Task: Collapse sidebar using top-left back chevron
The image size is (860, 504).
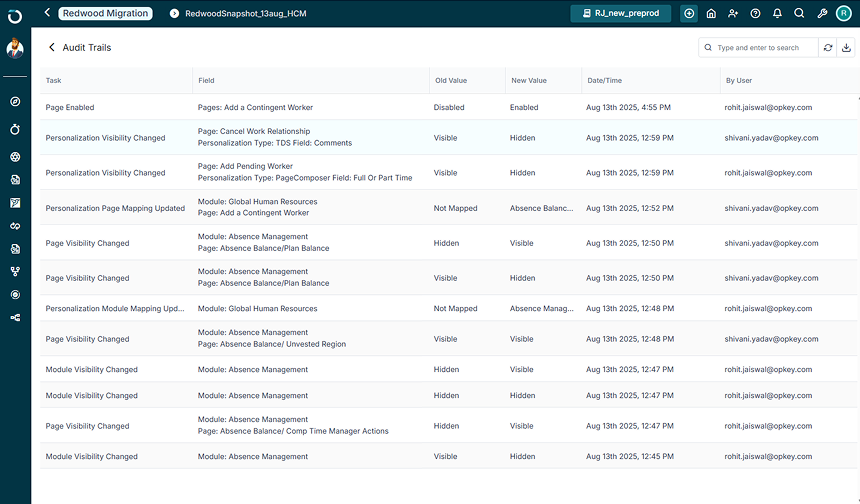Action: [x=47, y=13]
